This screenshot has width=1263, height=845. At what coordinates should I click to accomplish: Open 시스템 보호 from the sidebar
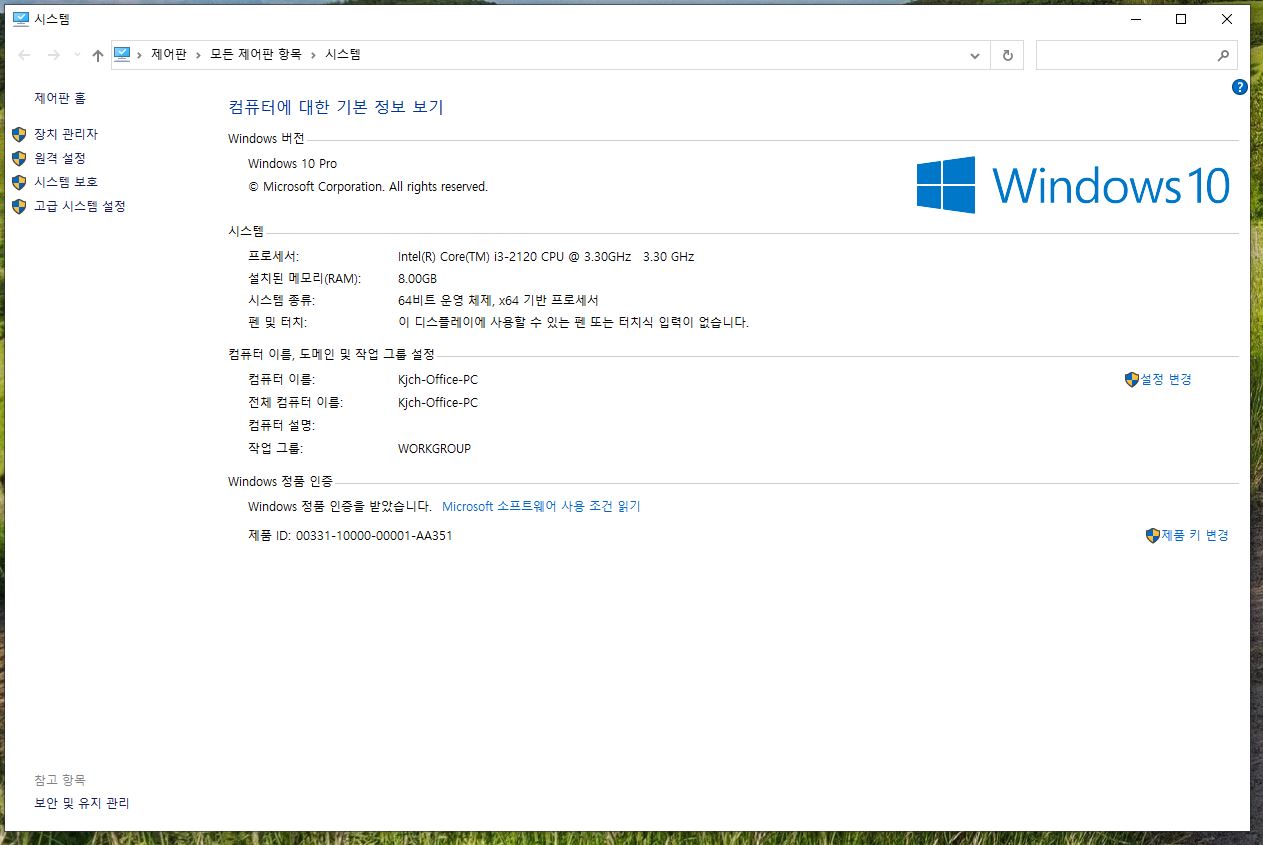66,182
